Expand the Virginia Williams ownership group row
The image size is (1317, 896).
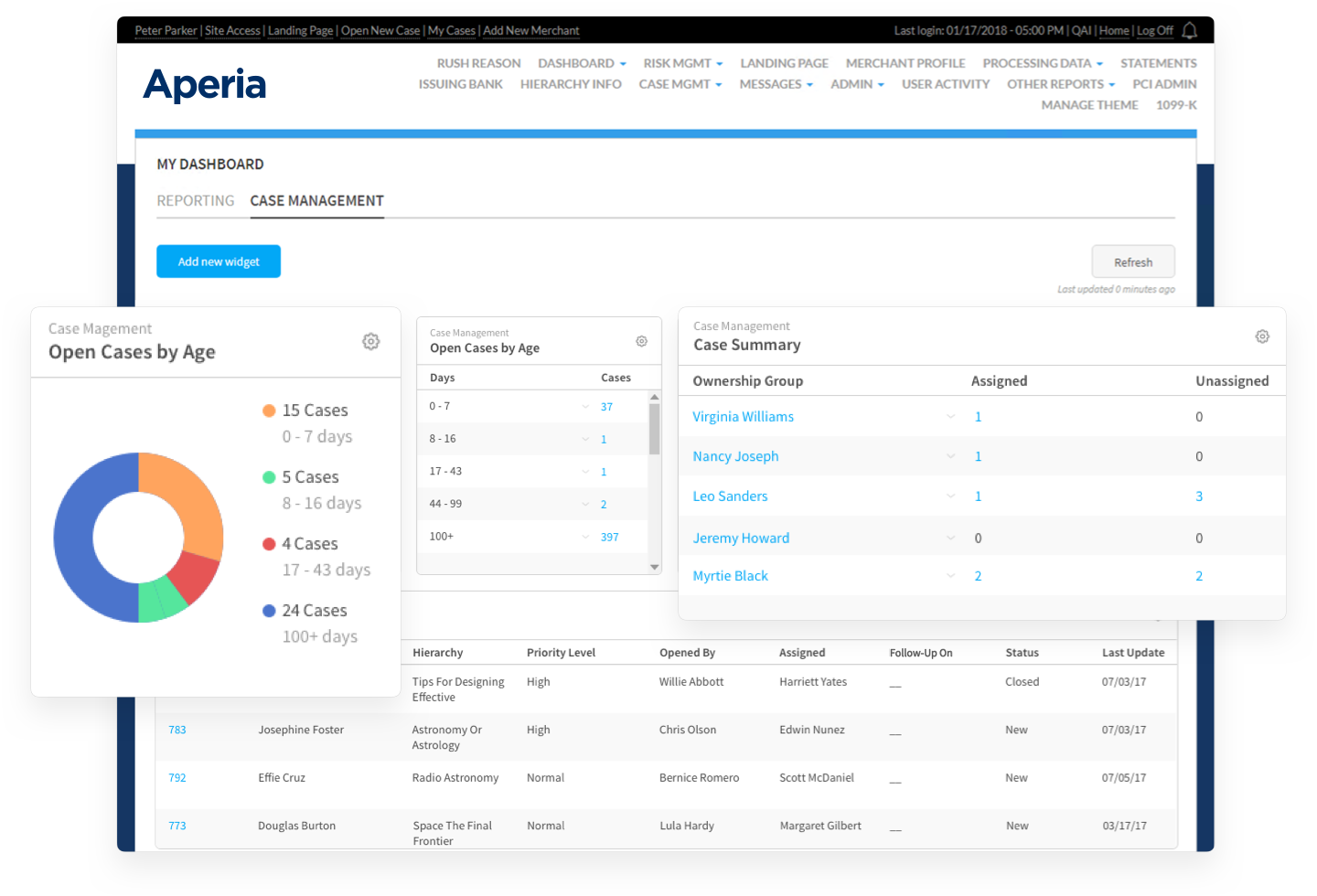[x=950, y=417]
